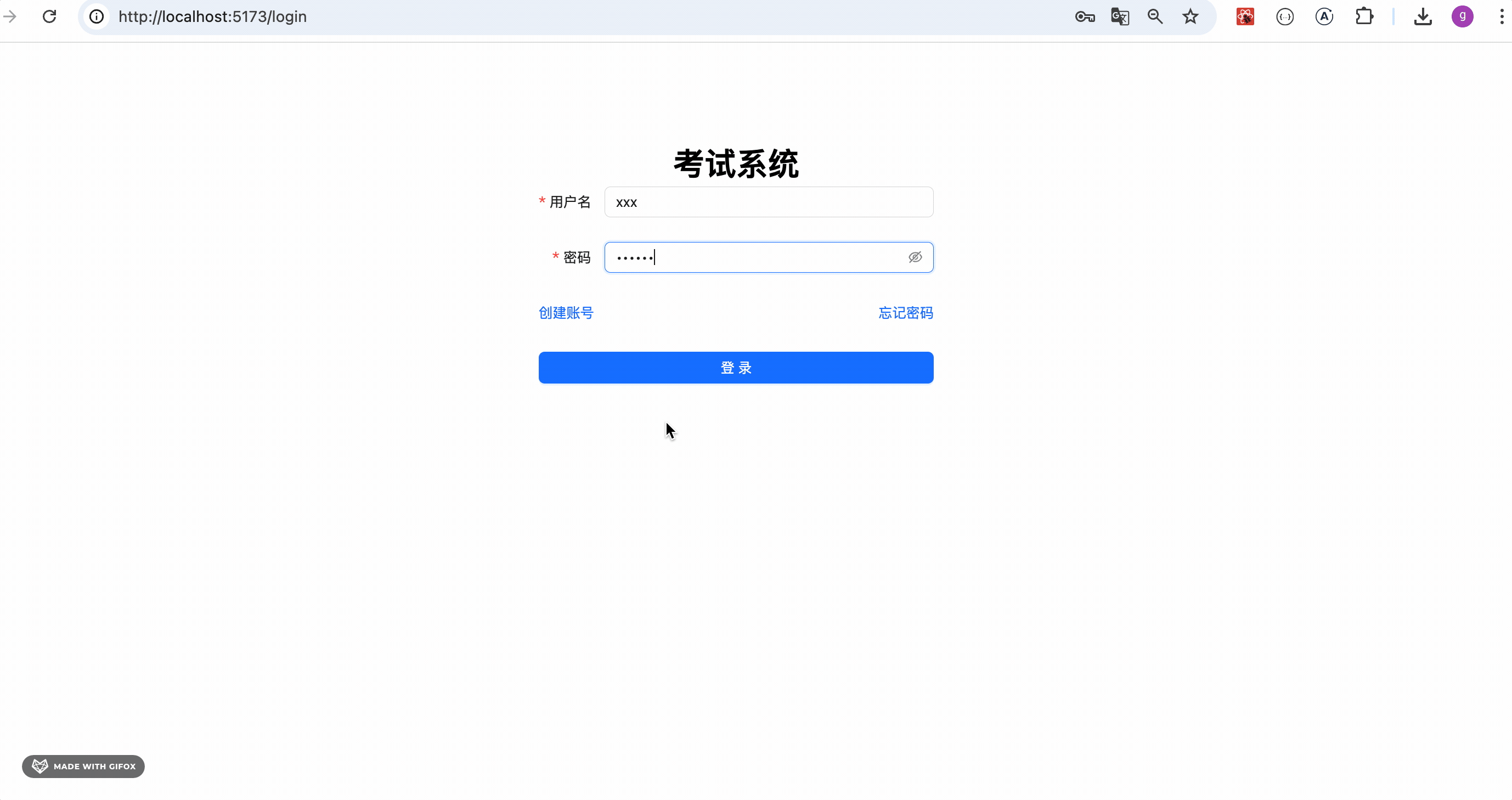The width and height of the screenshot is (1512, 800).
Task: Toggle the password visibility eye icon
Action: (x=916, y=257)
